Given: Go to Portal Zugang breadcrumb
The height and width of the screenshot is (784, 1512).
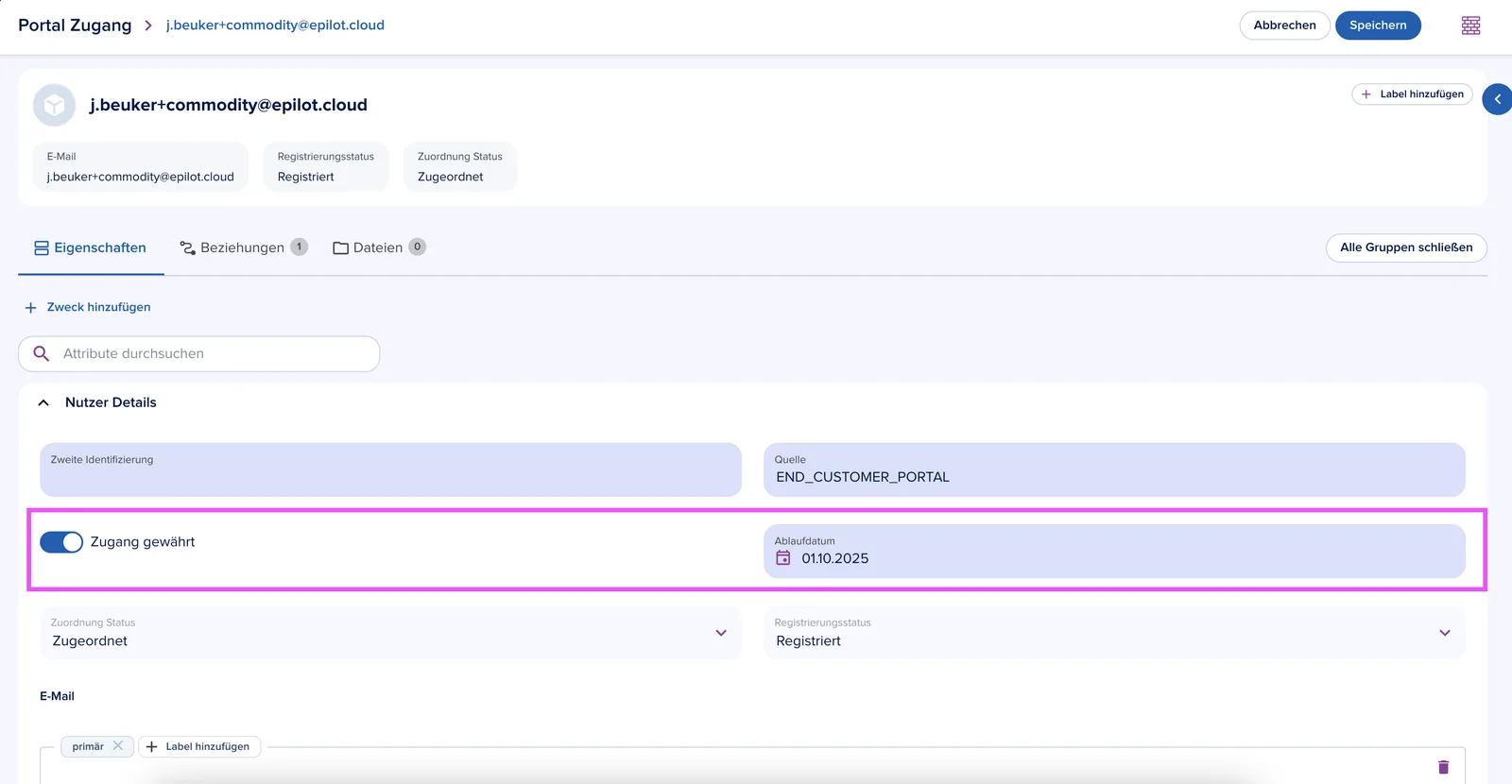Looking at the screenshot, I should [75, 26].
